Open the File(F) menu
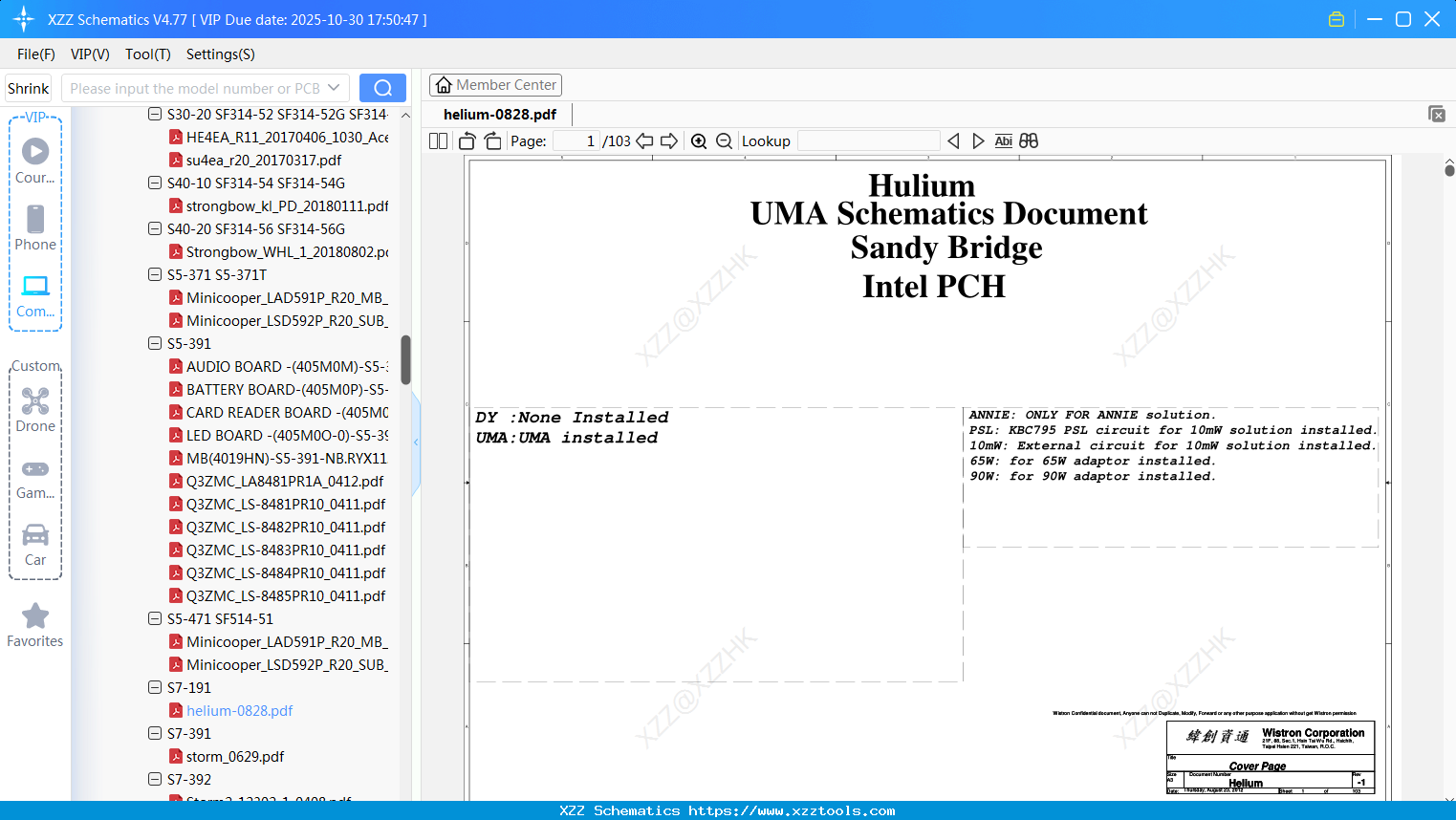The width and height of the screenshot is (1456, 820). 36,54
